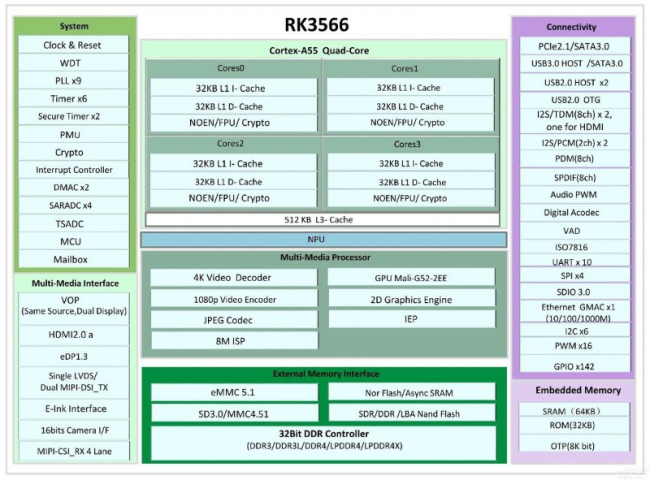This screenshot has width=650, height=480.
Task: Select the SARADC x4 block
Action: pyautogui.click(x=73, y=206)
